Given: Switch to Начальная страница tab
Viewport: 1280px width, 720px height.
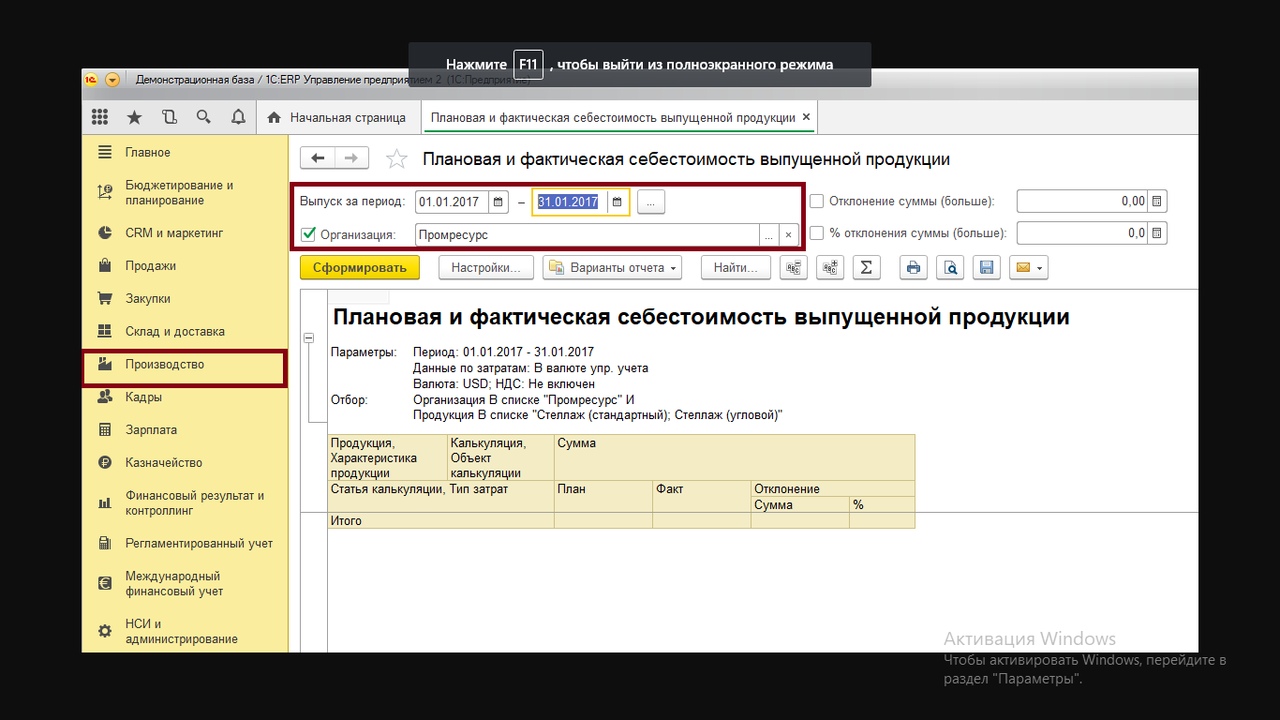Looking at the screenshot, I should pos(337,118).
